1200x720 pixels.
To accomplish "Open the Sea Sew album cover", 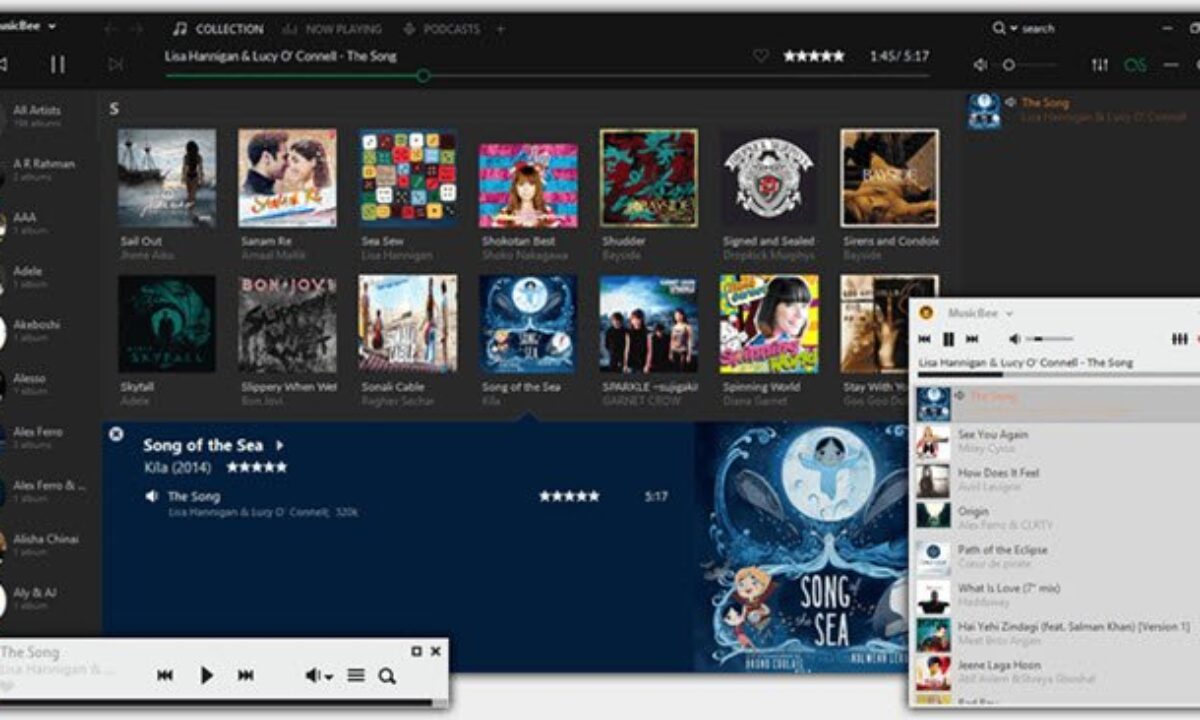I will click(x=408, y=178).
